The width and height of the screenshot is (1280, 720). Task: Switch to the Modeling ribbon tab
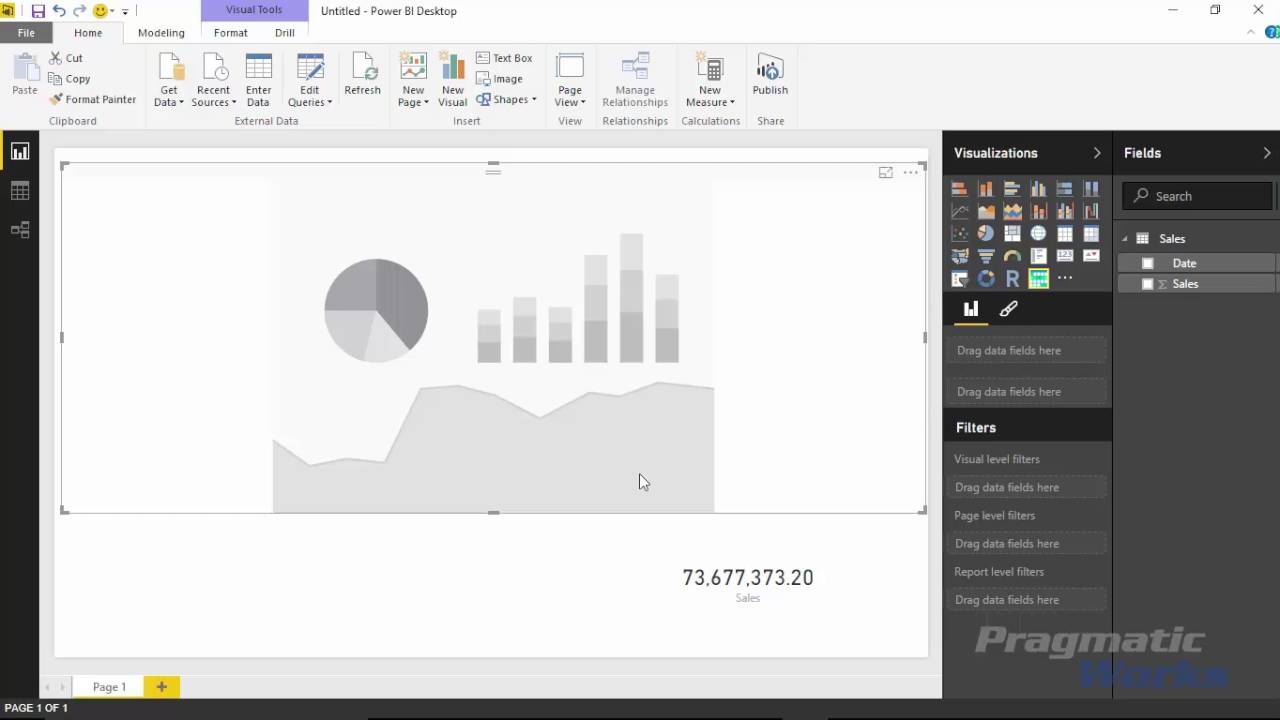pyautogui.click(x=161, y=33)
